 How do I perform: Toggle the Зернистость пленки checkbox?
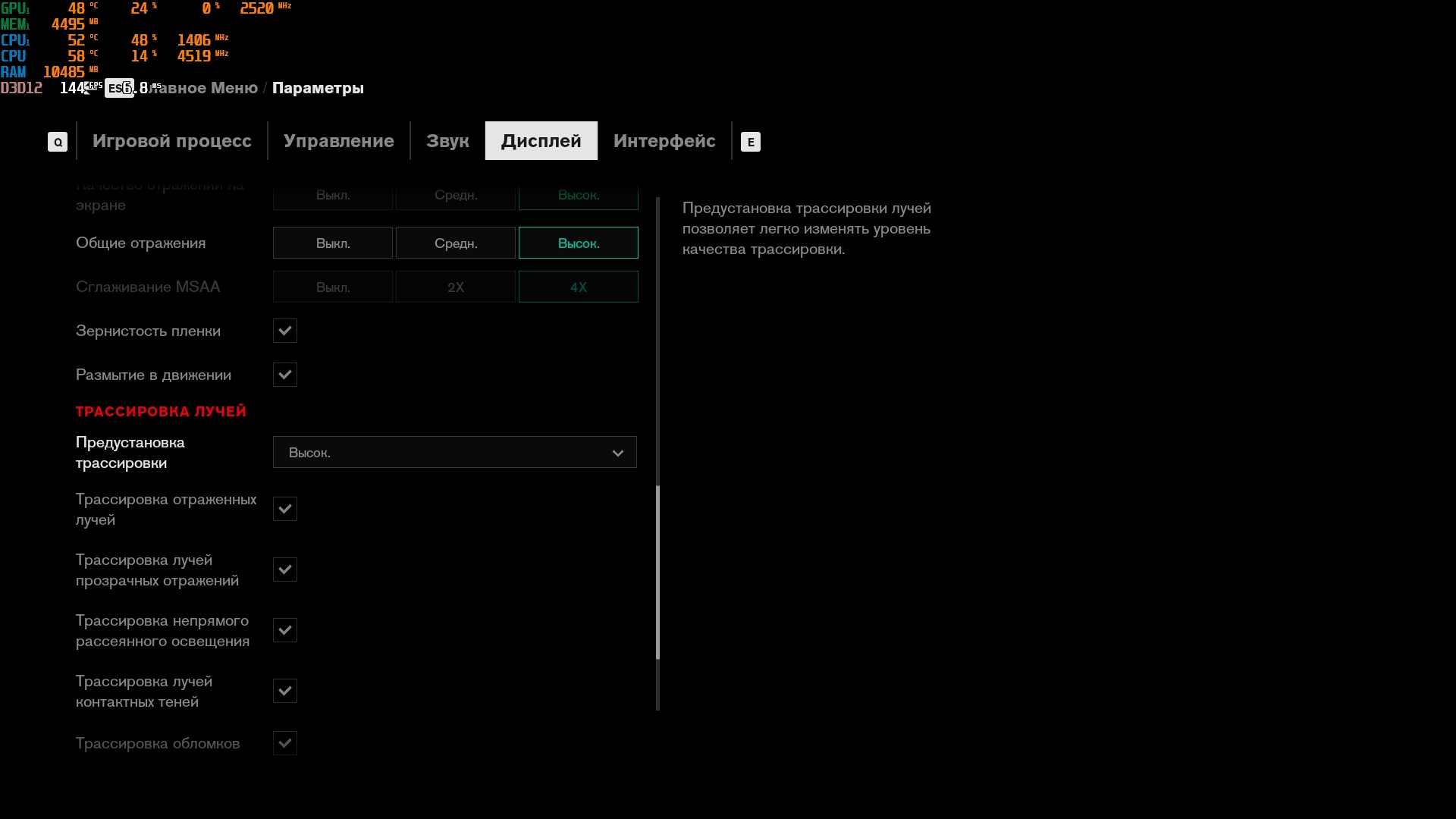pos(285,331)
